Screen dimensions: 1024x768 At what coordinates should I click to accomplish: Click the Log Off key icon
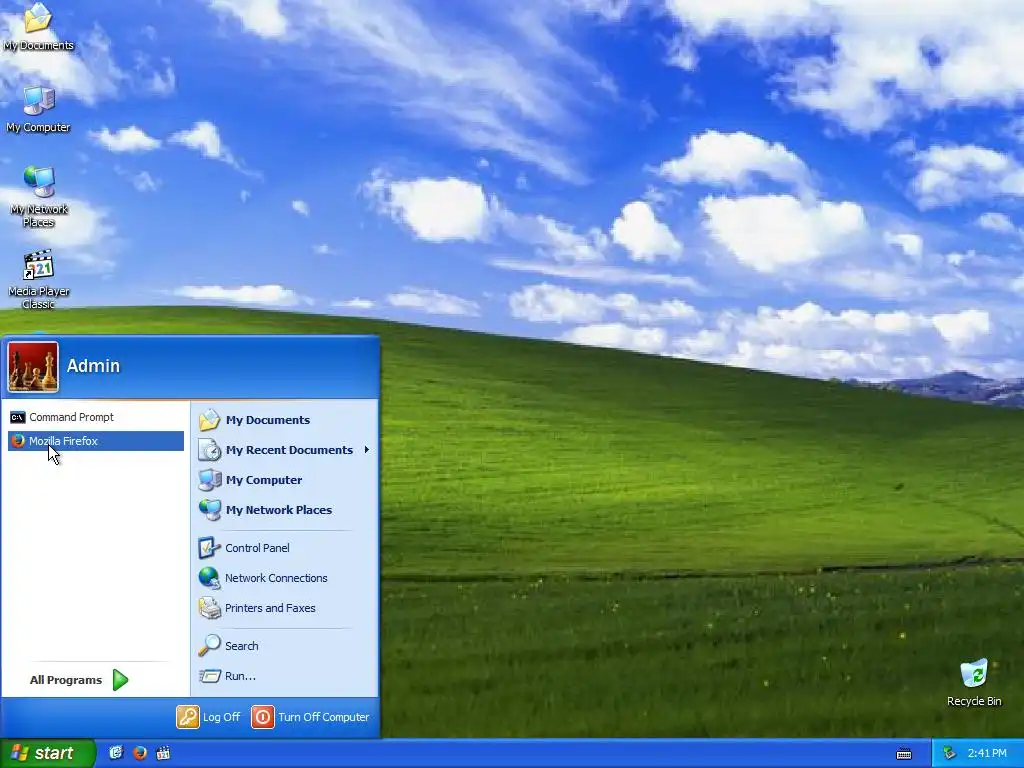187,717
